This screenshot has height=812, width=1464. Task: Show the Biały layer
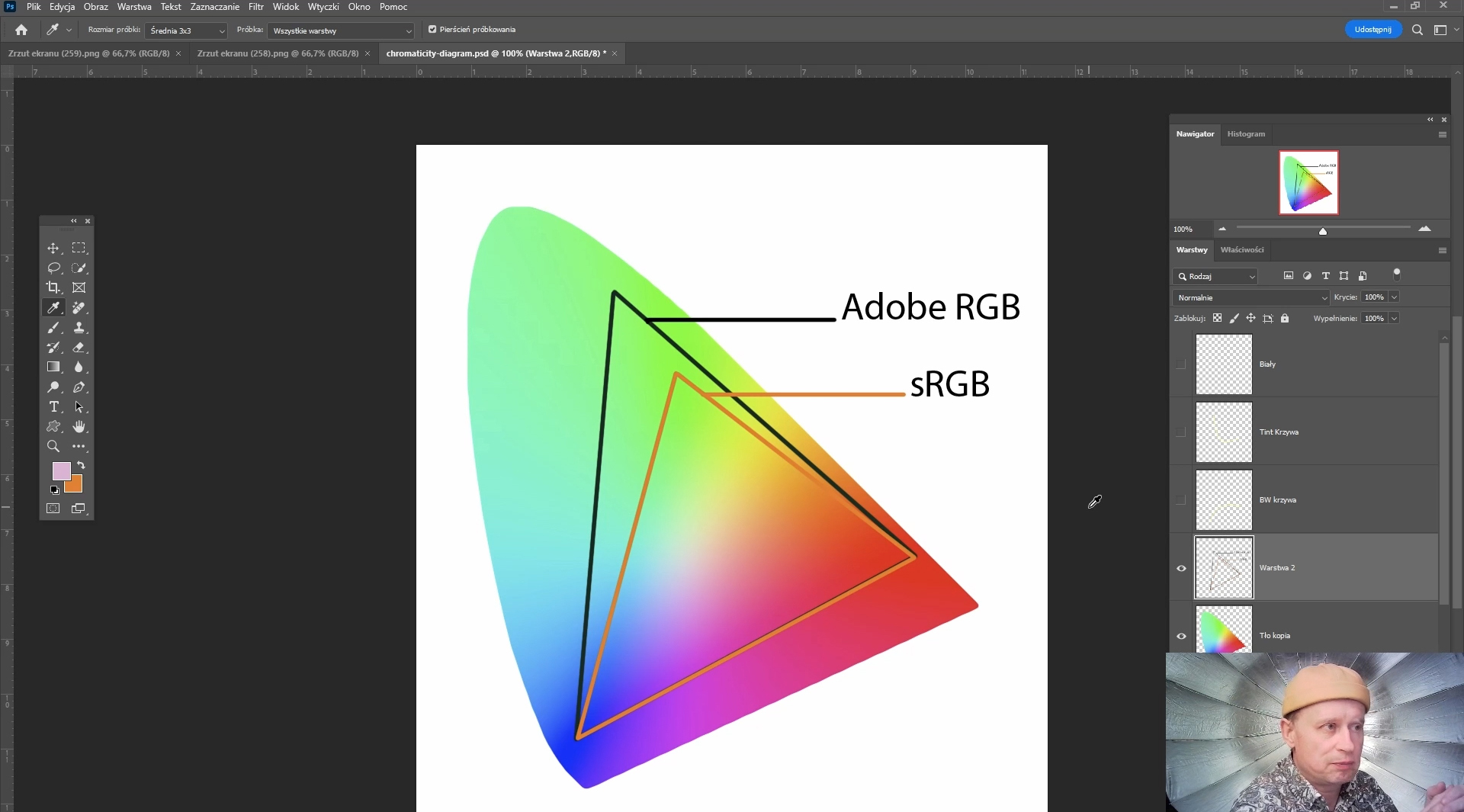coord(1181,364)
